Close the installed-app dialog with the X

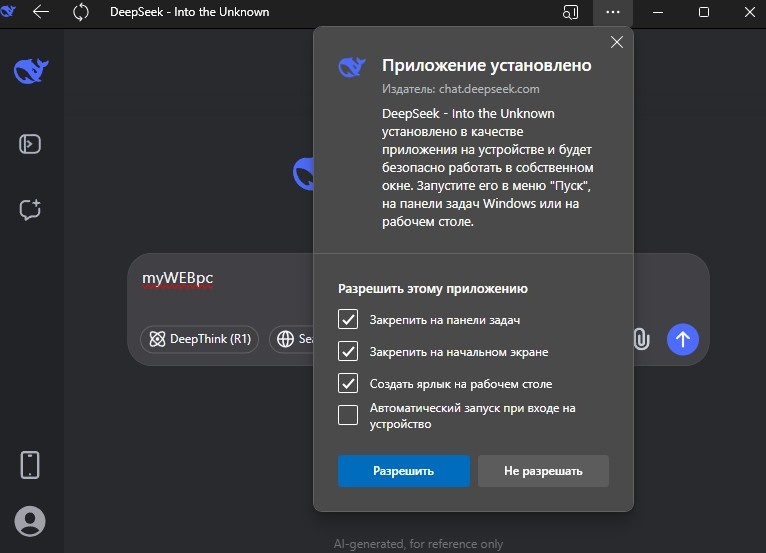click(x=617, y=42)
